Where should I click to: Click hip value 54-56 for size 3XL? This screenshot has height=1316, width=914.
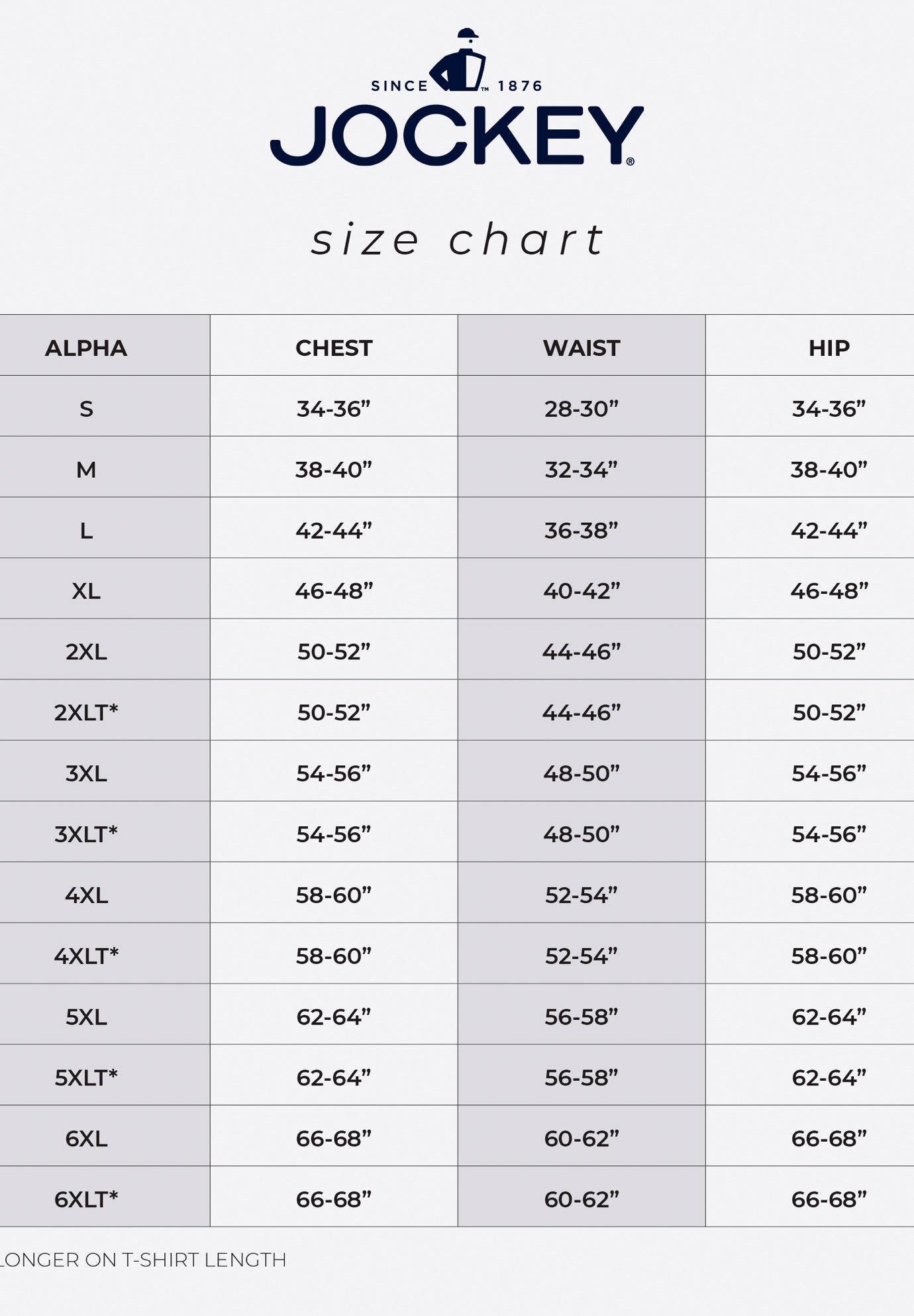[829, 773]
